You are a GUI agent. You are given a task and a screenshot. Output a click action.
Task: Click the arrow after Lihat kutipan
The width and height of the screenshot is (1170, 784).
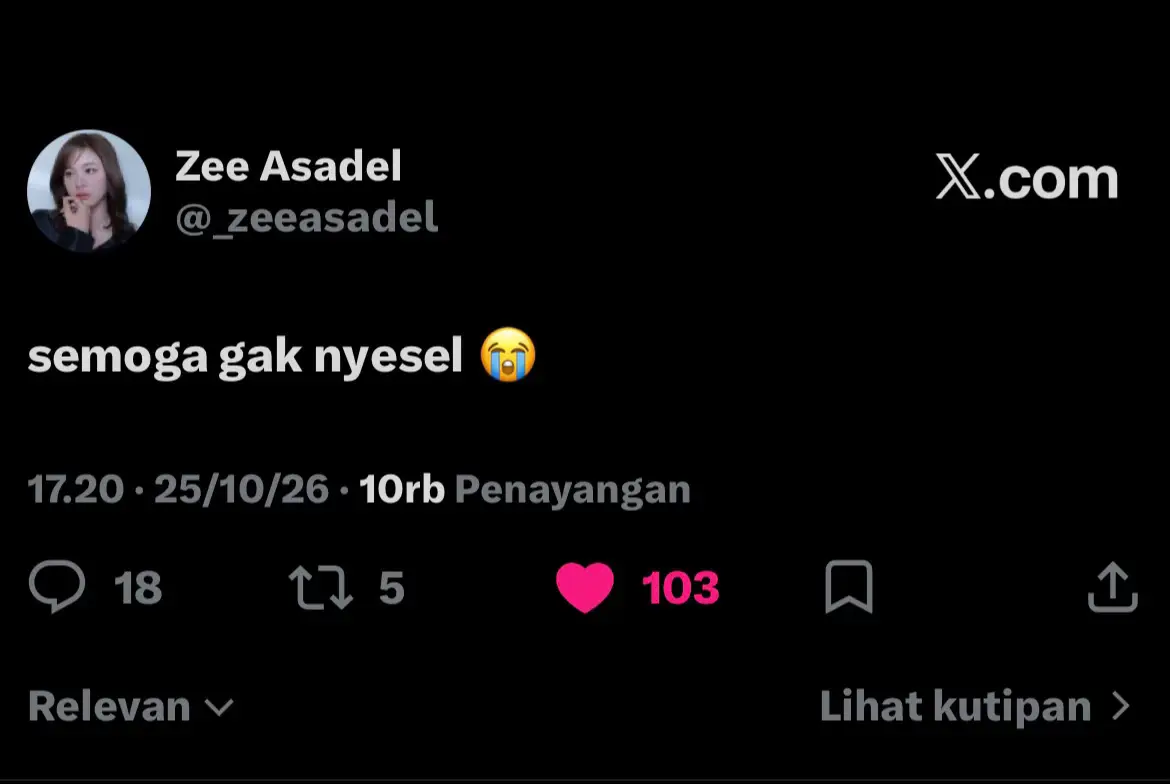[x=1121, y=706]
